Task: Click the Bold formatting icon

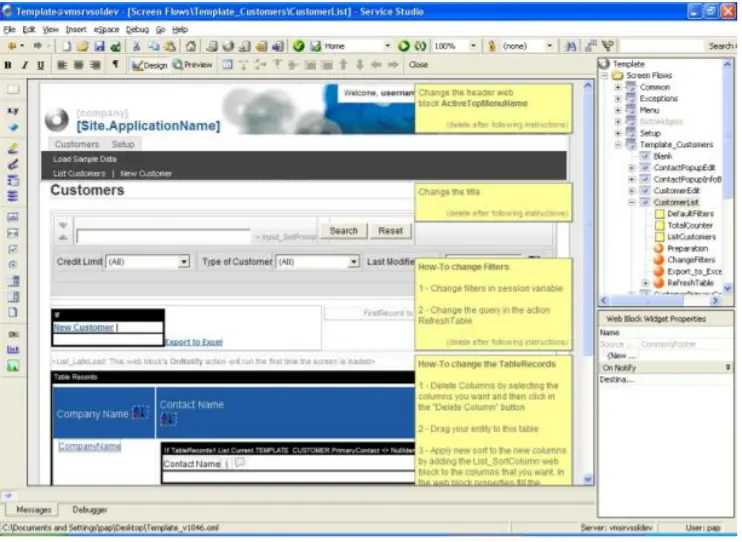Action: pyautogui.click(x=9, y=65)
